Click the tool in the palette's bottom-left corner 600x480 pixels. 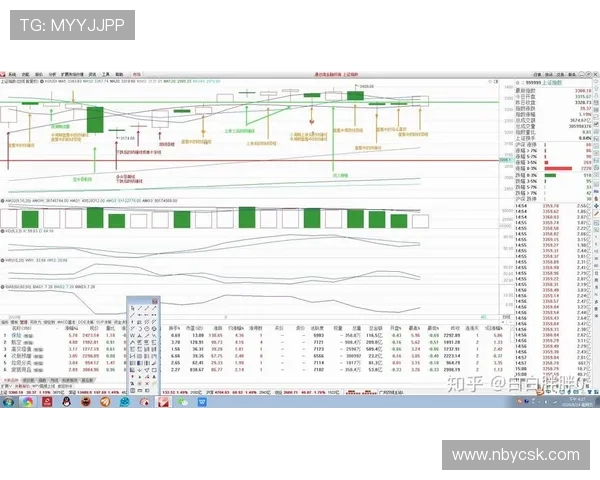[132, 389]
